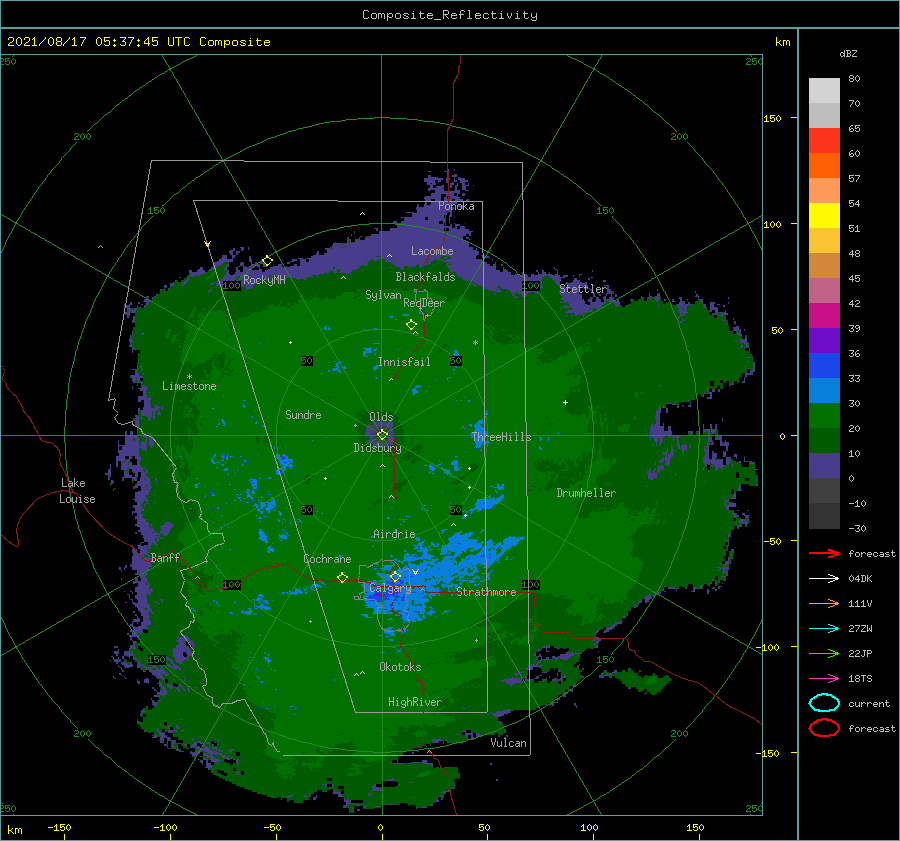The width and height of the screenshot is (900, 841).
Task: Pick the cyan 27ZW arrow symbol
Action: 824,629
